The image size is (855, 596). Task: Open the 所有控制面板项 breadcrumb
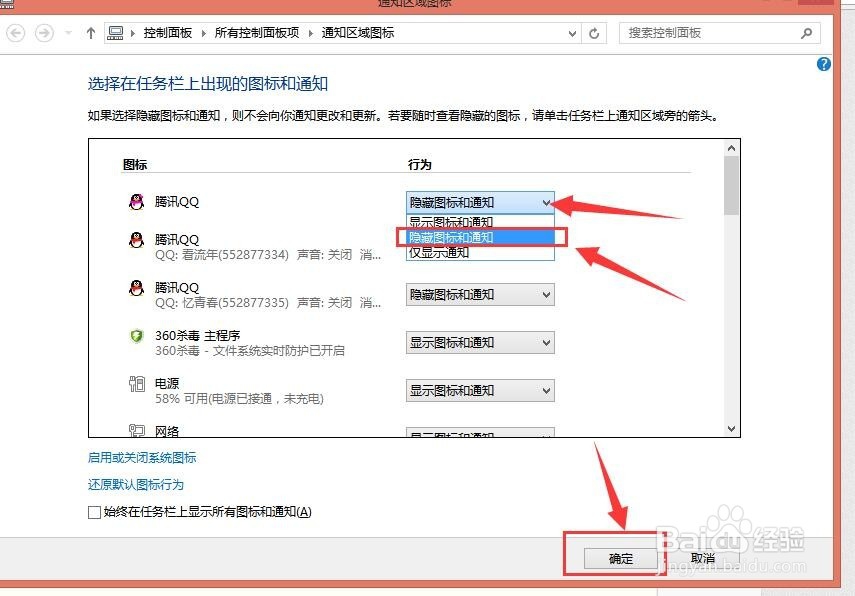257,33
